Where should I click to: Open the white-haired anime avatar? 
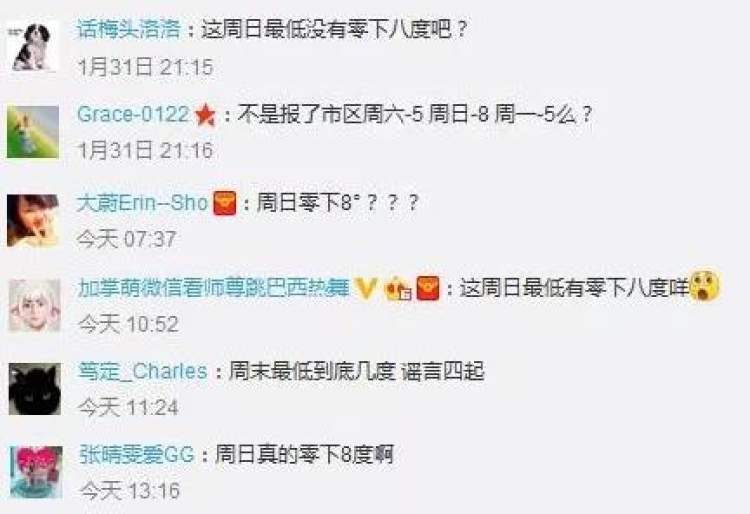(34, 306)
